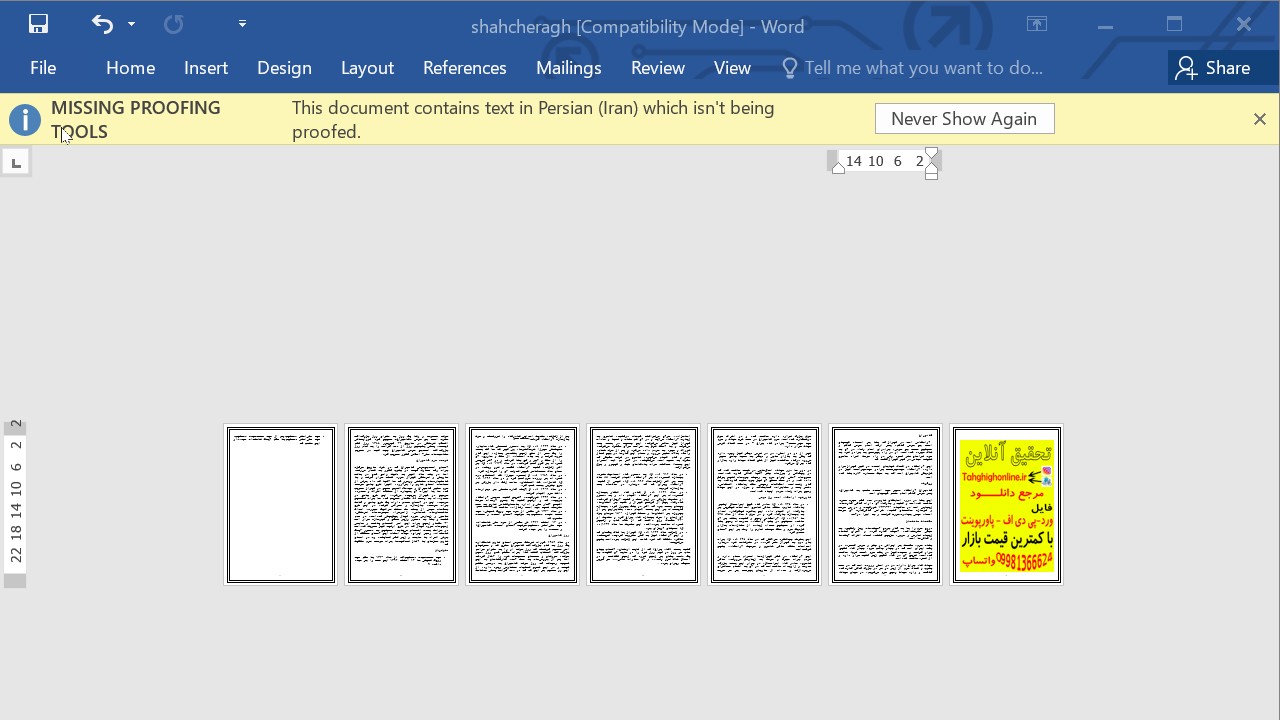Viewport: 1280px width, 720px height.
Task: Click the blue info icon in the notification bar
Action: [24, 120]
